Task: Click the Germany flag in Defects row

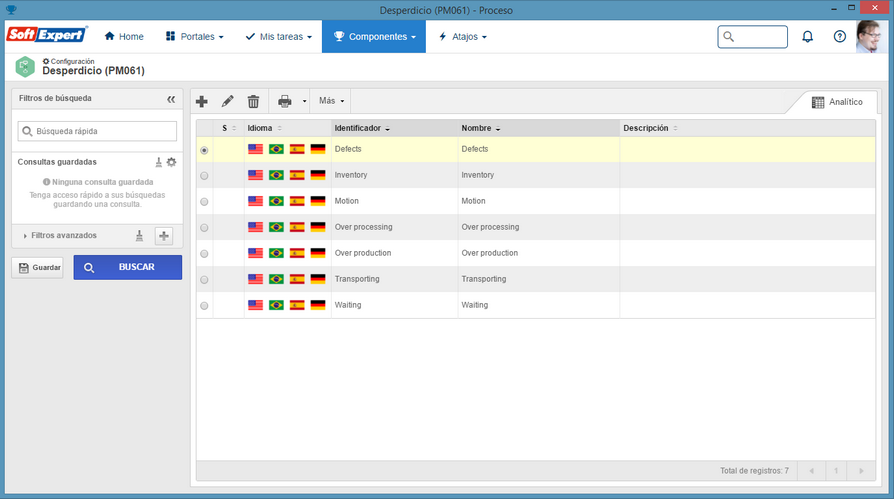Action: [318, 149]
